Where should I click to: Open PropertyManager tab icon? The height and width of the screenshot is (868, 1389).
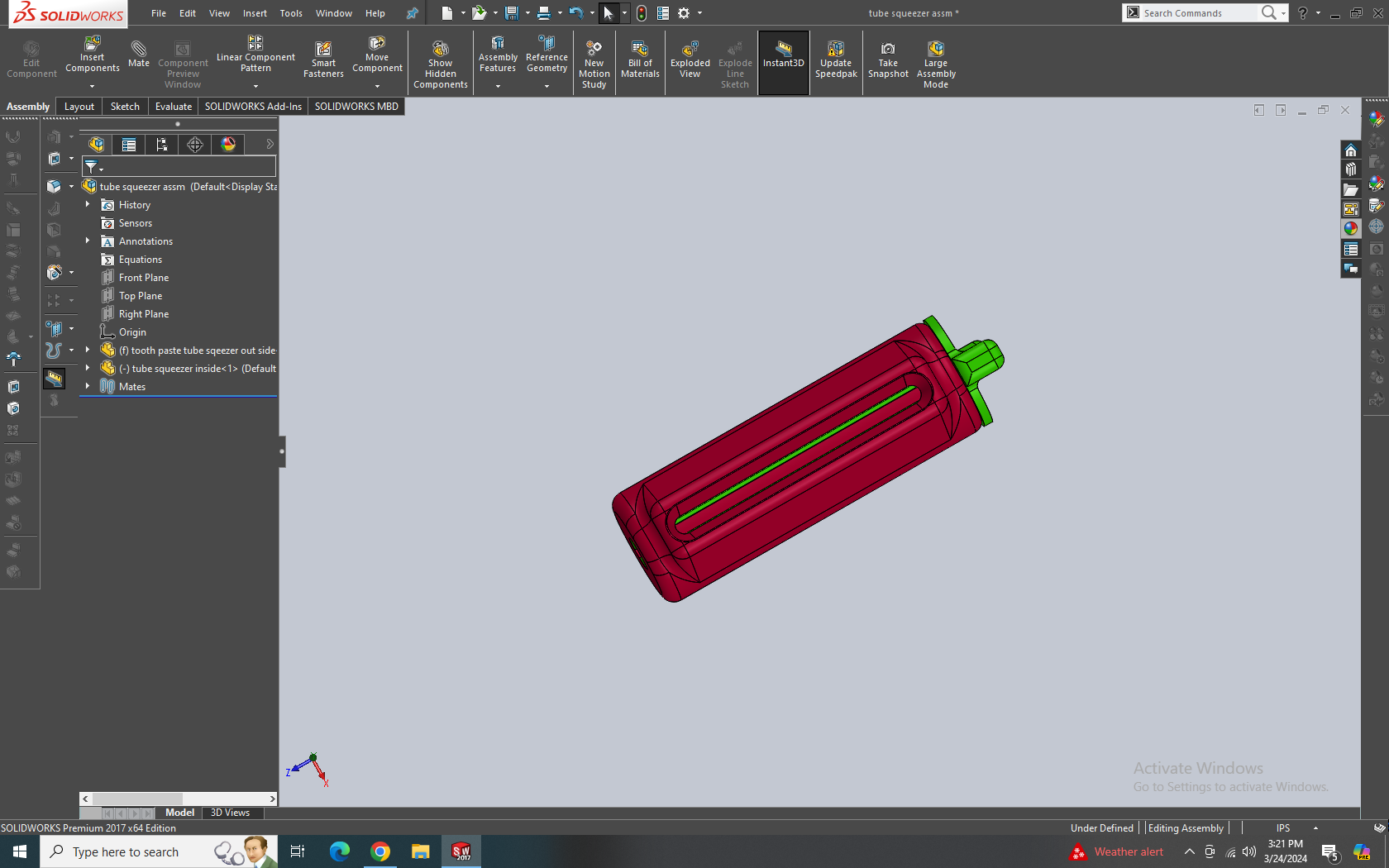(x=129, y=145)
